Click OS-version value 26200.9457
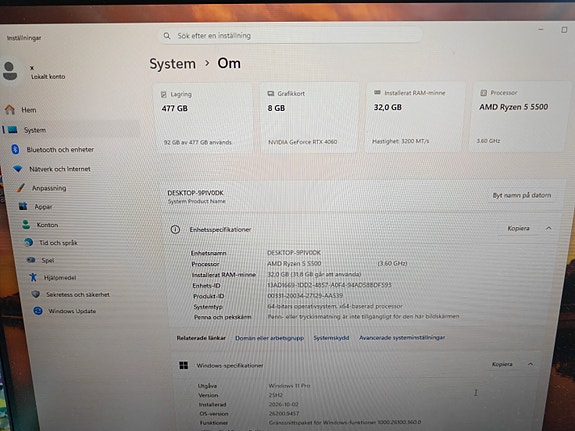This screenshot has height=431, width=575. [284, 413]
